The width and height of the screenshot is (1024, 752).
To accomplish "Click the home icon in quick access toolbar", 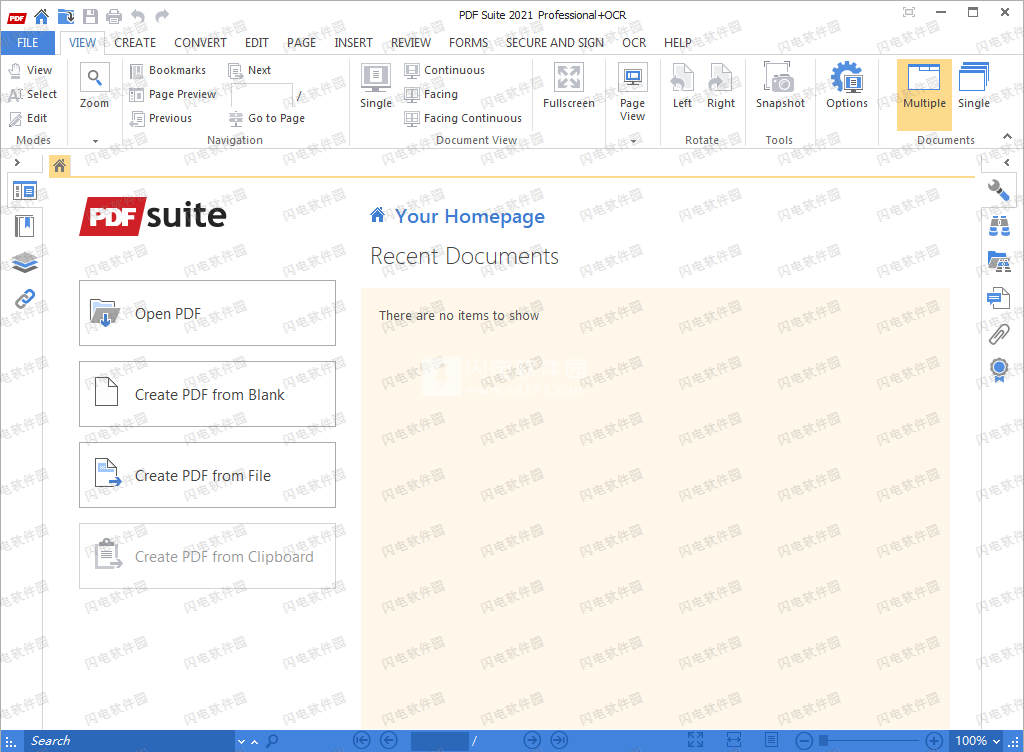I will point(41,16).
